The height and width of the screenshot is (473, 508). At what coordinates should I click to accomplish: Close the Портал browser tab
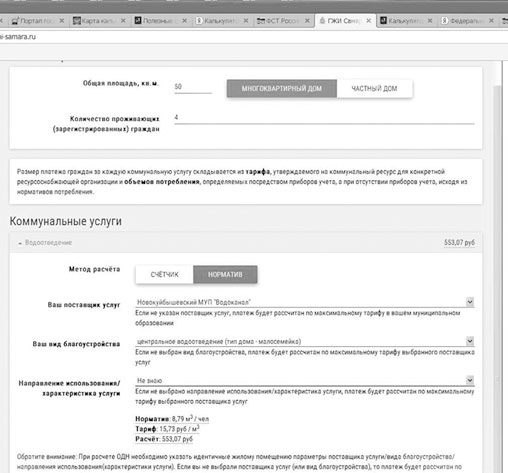point(62,21)
